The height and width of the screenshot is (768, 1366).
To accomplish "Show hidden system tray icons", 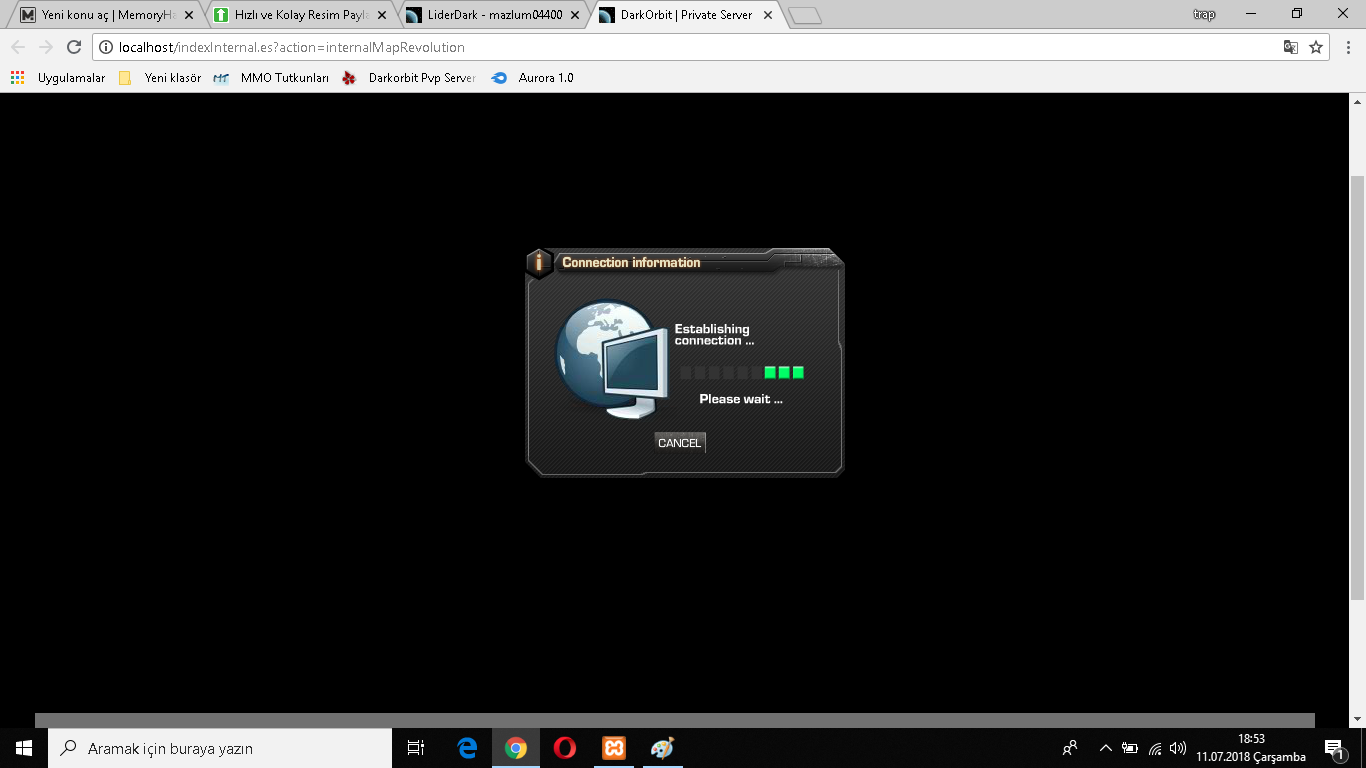I will 1105,748.
